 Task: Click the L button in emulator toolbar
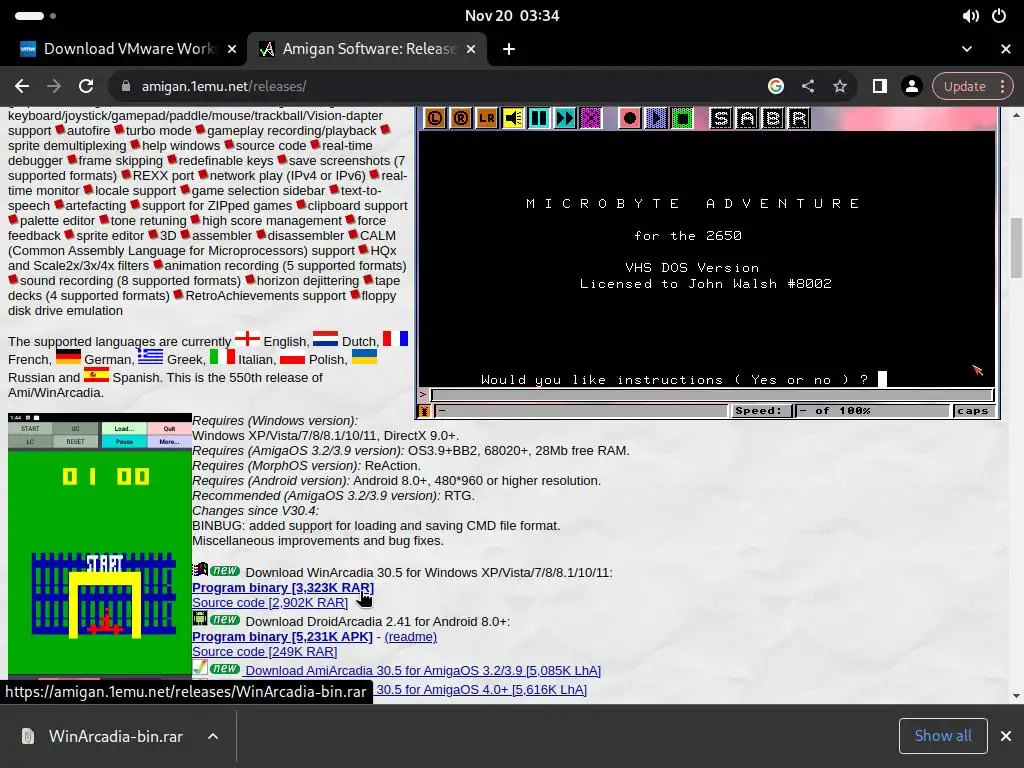pyautogui.click(x=435, y=118)
